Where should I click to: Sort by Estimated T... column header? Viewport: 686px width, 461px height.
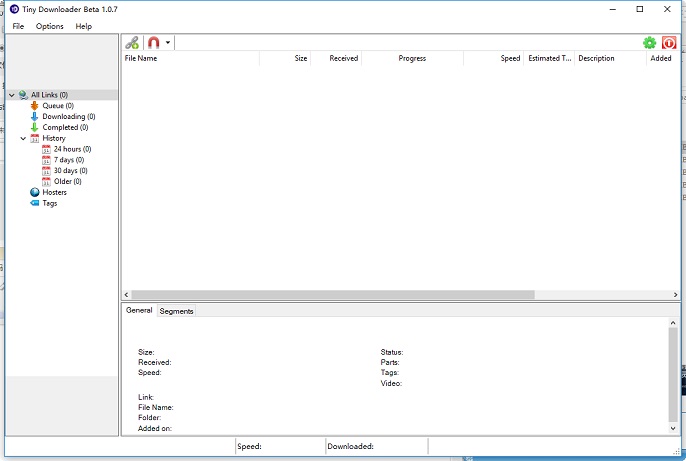click(x=549, y=58)
